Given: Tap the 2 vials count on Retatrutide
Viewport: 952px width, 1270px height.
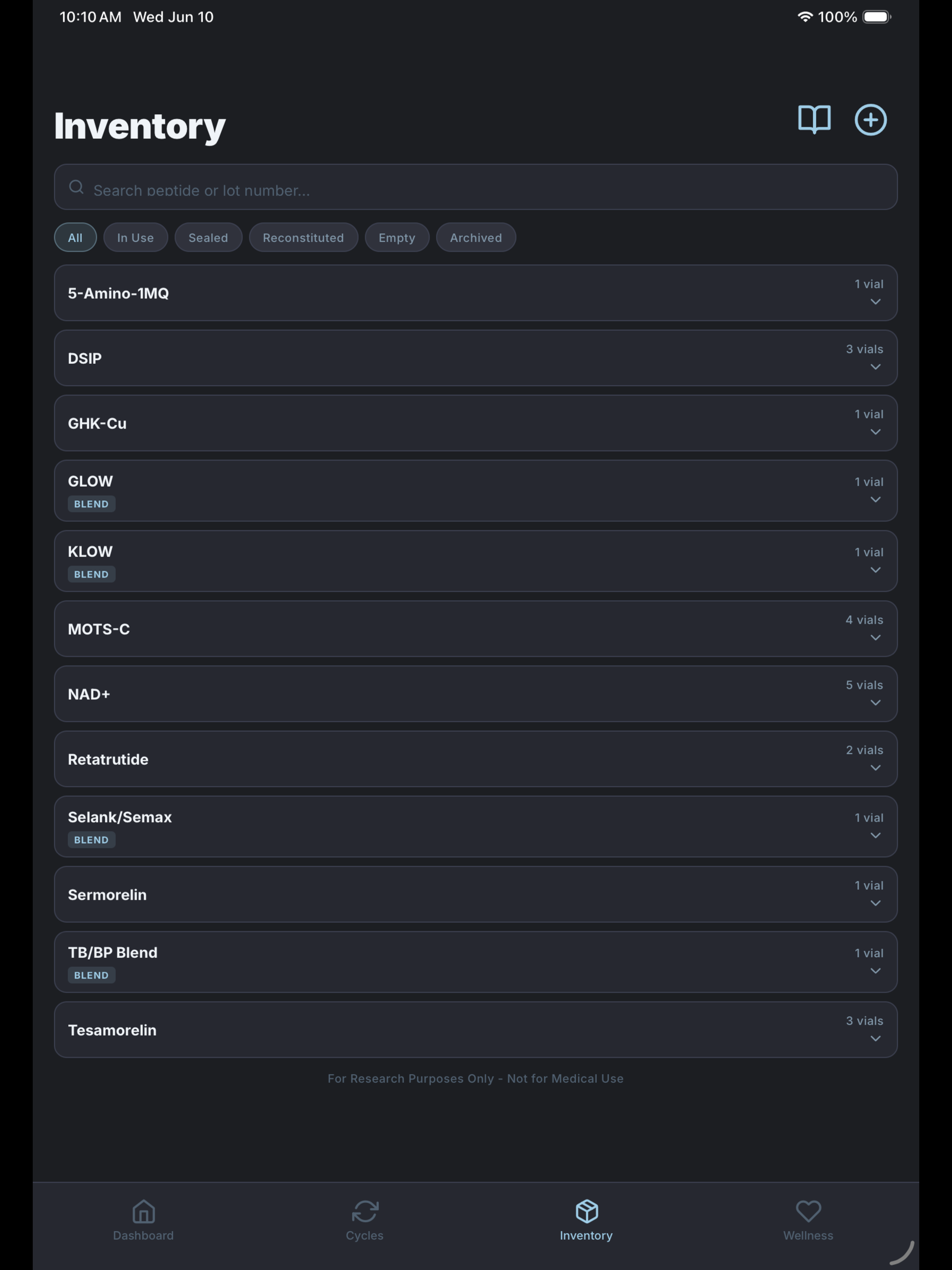Looking at the screenshot, I should [x=864, y=749].
